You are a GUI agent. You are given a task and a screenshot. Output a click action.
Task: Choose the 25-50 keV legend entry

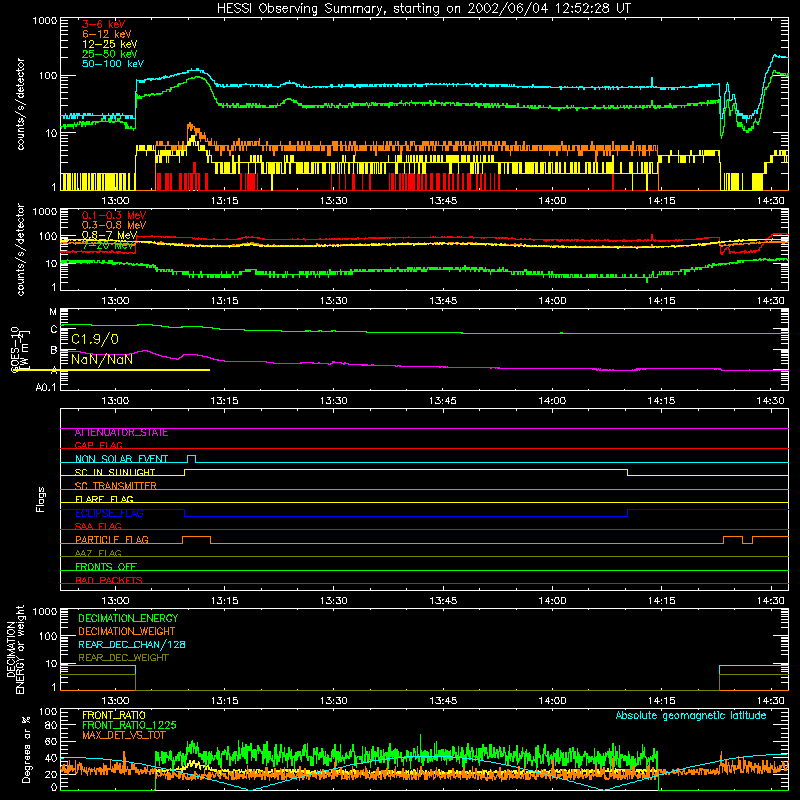[x=110, y=54]
